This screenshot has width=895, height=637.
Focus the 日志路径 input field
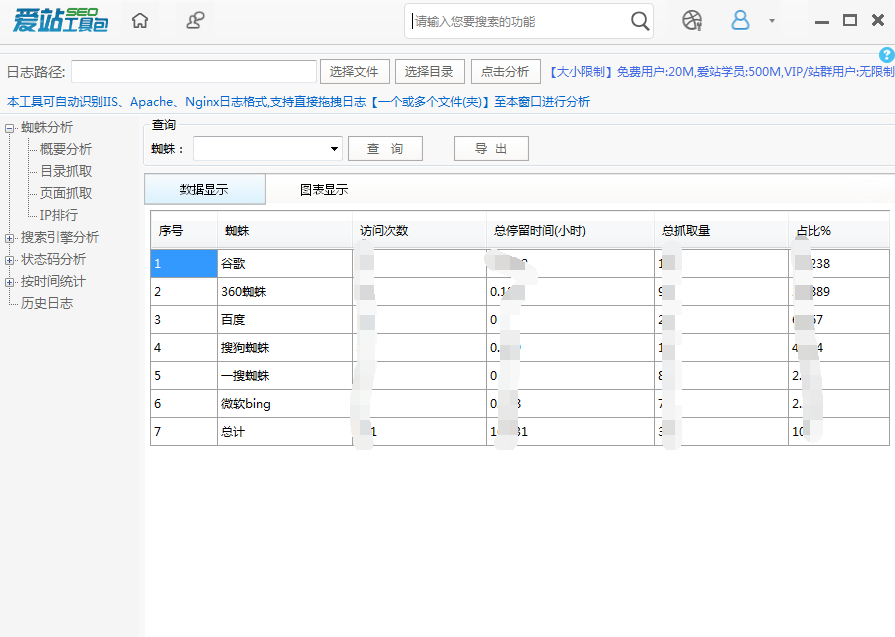coord(193,72)
